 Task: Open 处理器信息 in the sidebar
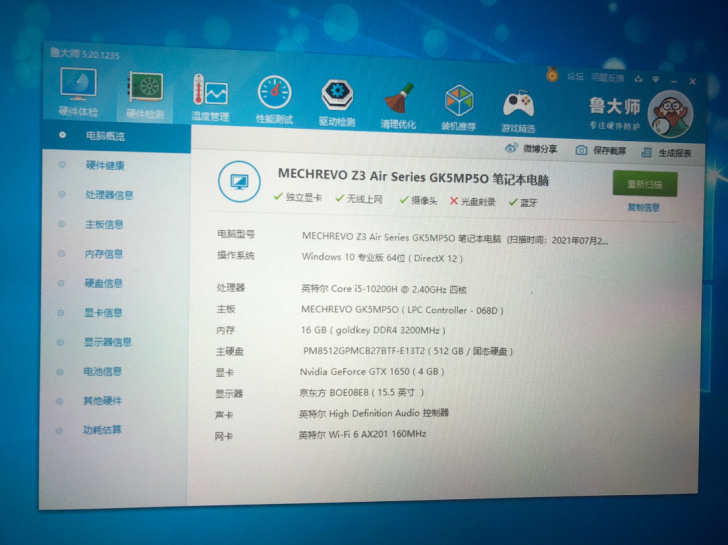pyautogui.click(x=109, y=195)
